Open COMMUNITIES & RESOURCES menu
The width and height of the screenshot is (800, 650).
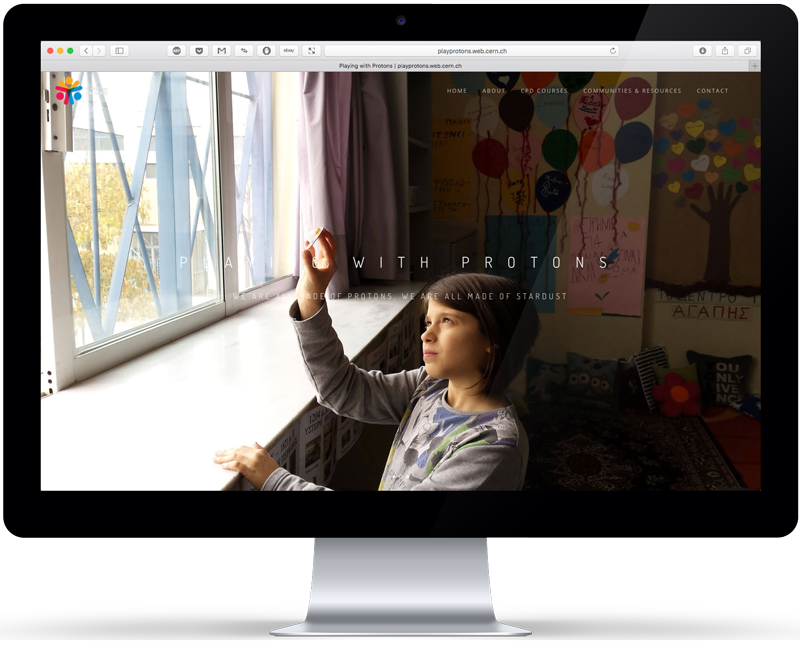click(x=632, y=91)
